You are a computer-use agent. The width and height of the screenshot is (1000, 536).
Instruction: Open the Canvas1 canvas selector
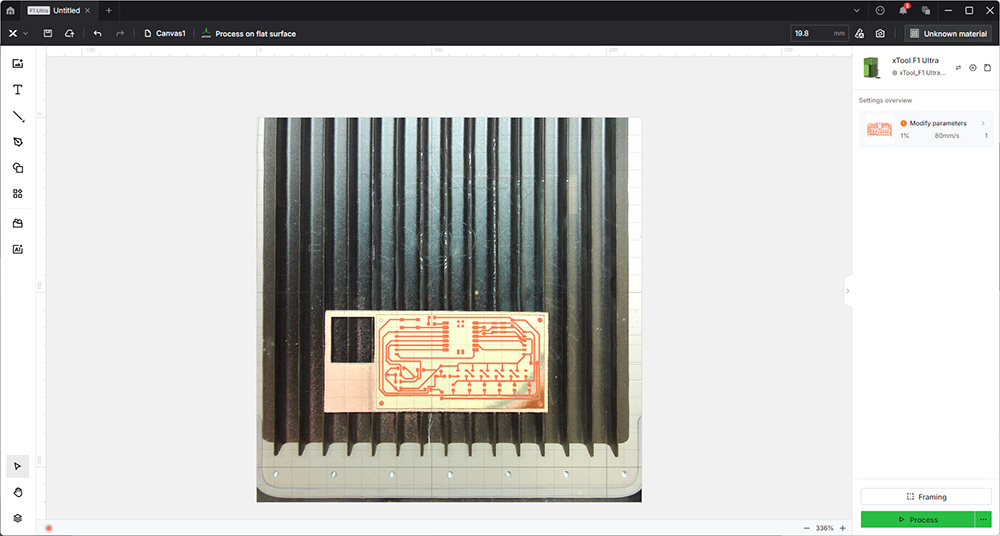pos(165,33)
